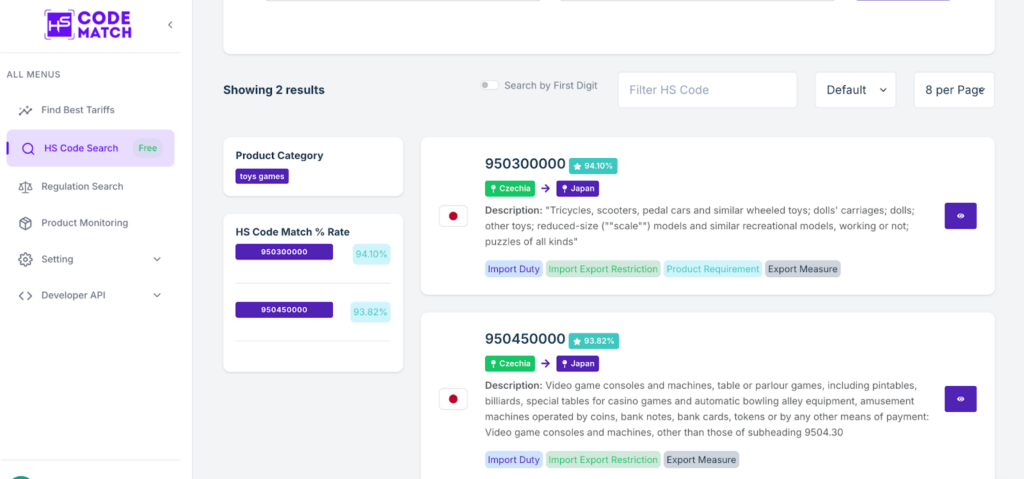Toggle the Search by First Digit switch
Viewport: 1024px width, 479px height.
pos(489,86)
